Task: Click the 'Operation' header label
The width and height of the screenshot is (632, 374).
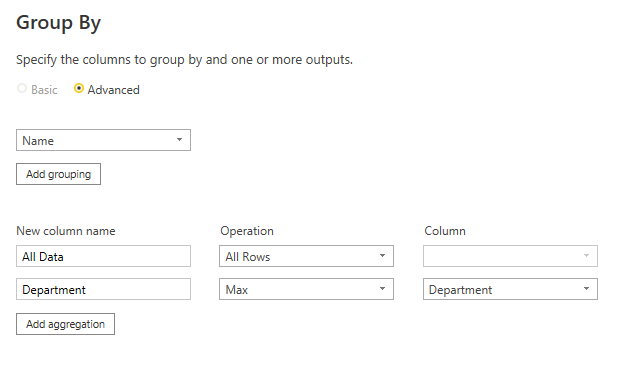Action: tap(247, 231)
